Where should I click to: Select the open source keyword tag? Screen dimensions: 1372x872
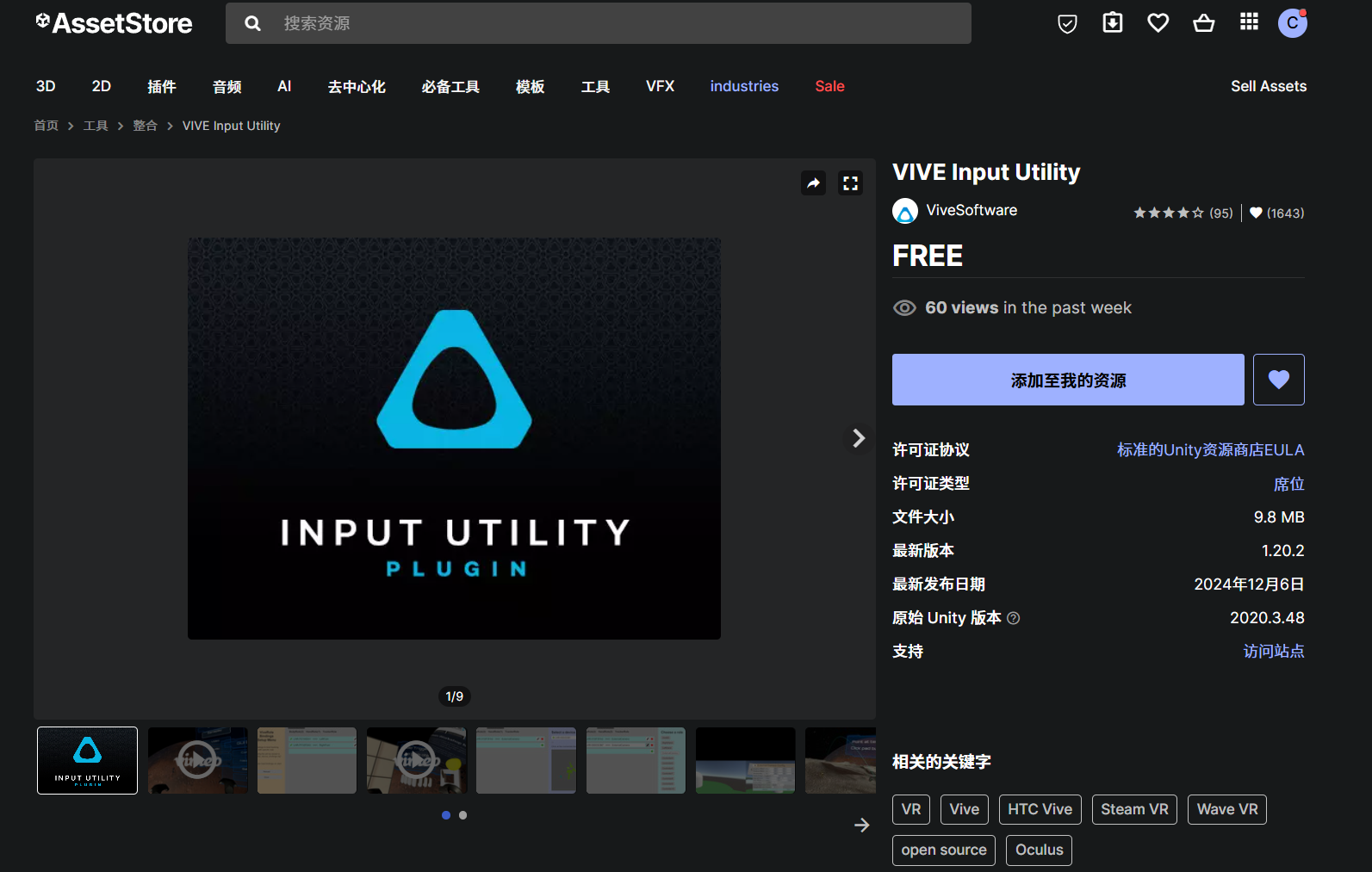[x=944, y=850]
